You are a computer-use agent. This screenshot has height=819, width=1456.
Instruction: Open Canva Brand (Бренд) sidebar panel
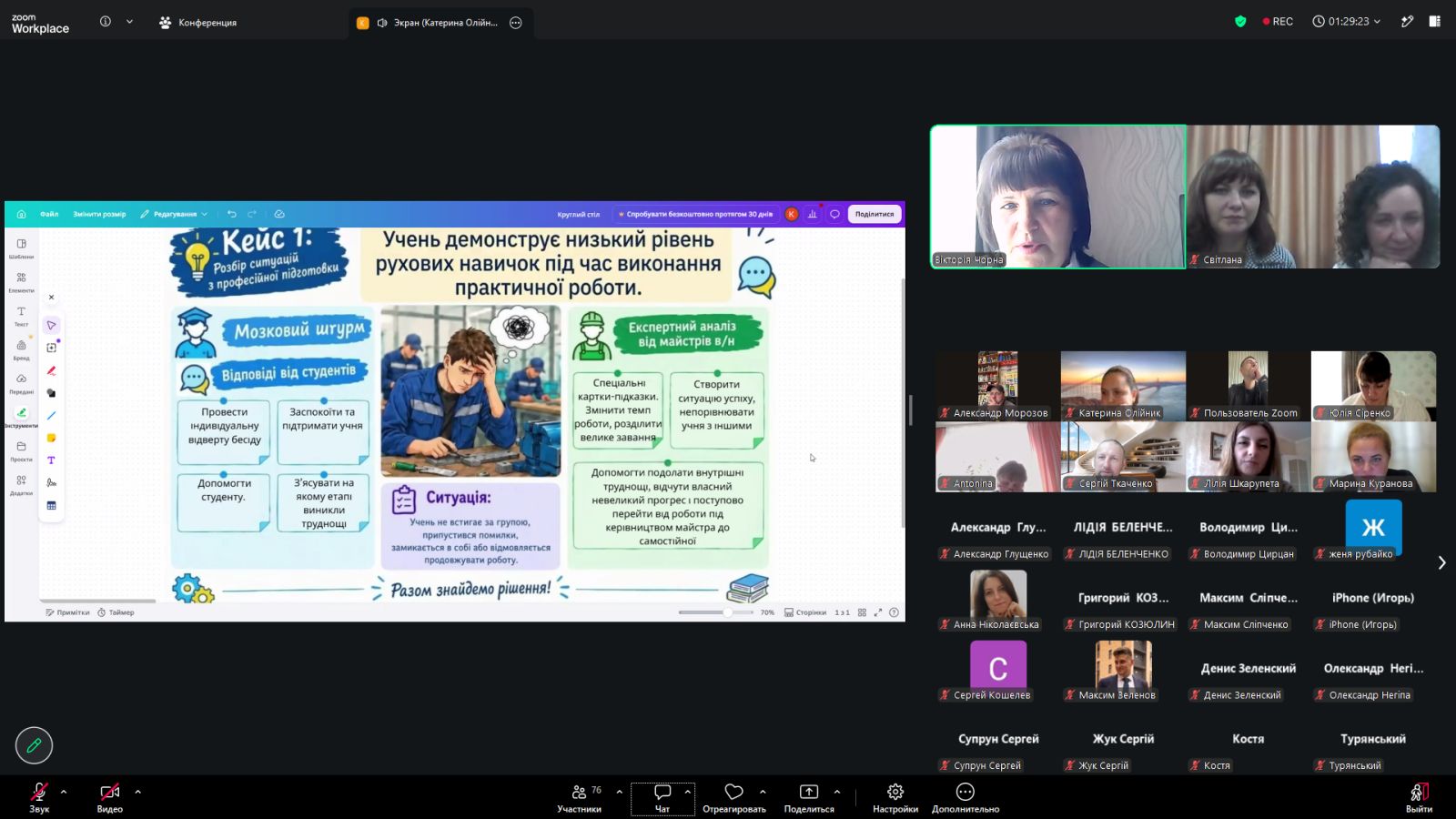(x=21, y=349)
